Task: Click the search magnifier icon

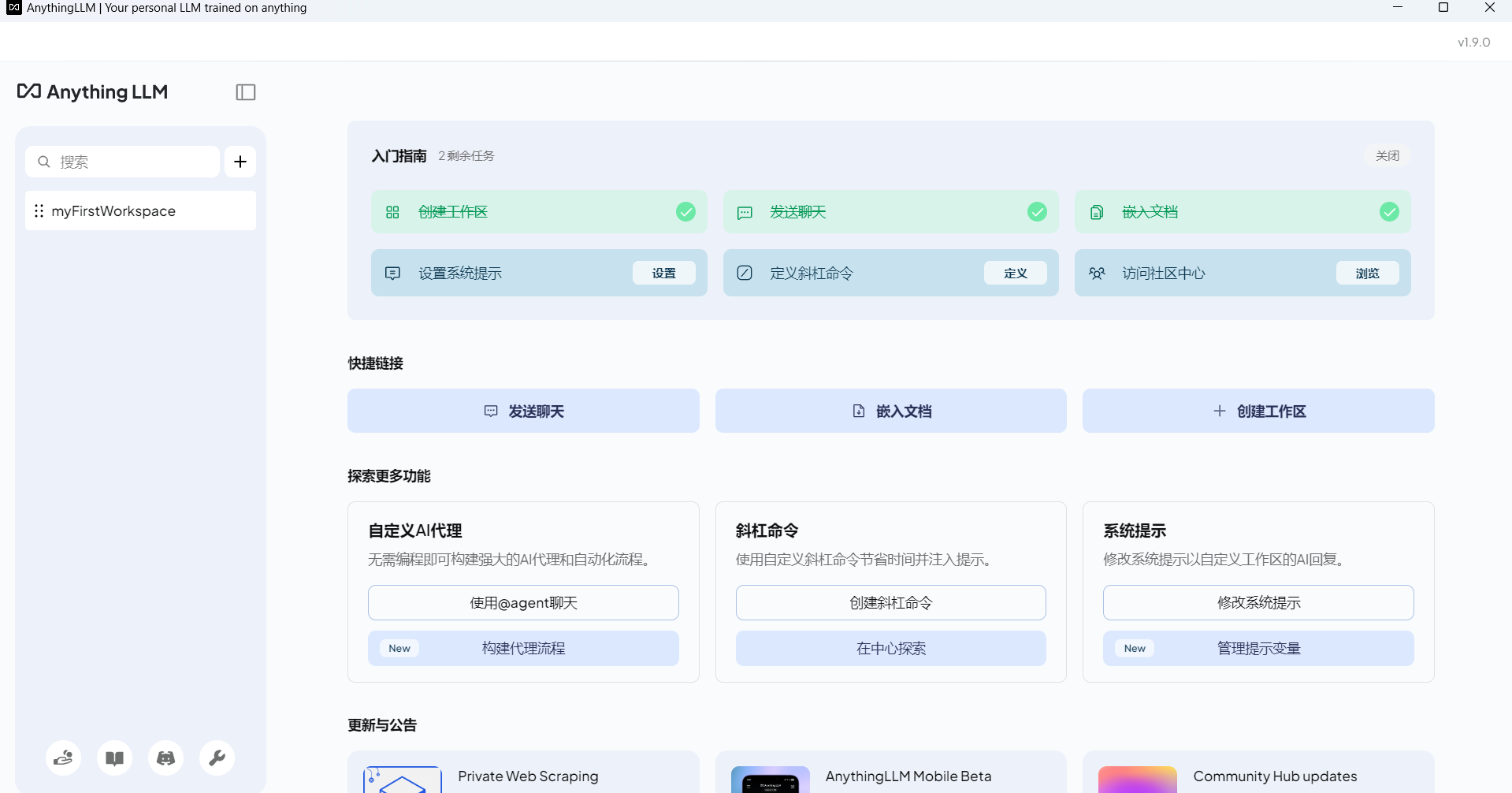Action: pyautogui.click(x=44, y=162)
